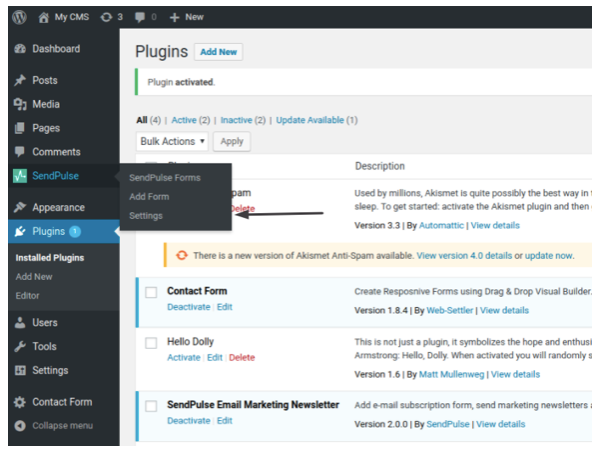Filter plugins by Active (2)
The image size is (613, 456).
[191, 120]
